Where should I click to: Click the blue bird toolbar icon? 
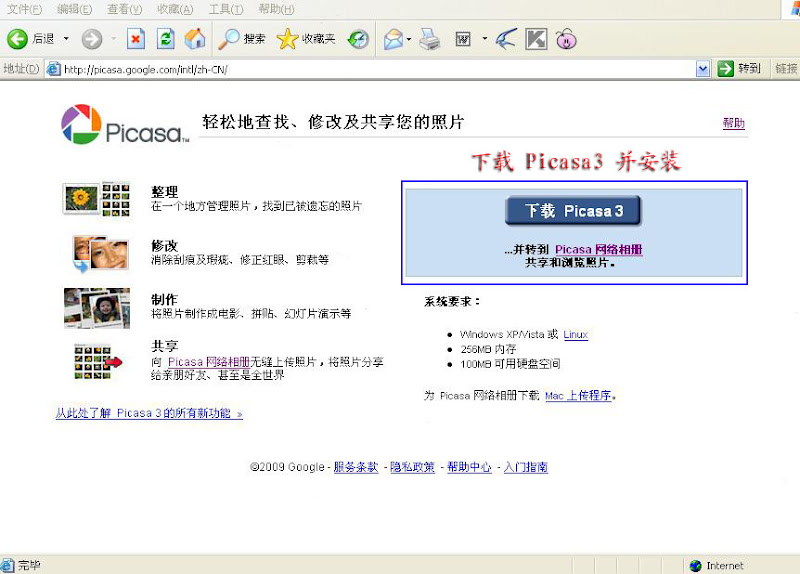[x=507, y=39]
